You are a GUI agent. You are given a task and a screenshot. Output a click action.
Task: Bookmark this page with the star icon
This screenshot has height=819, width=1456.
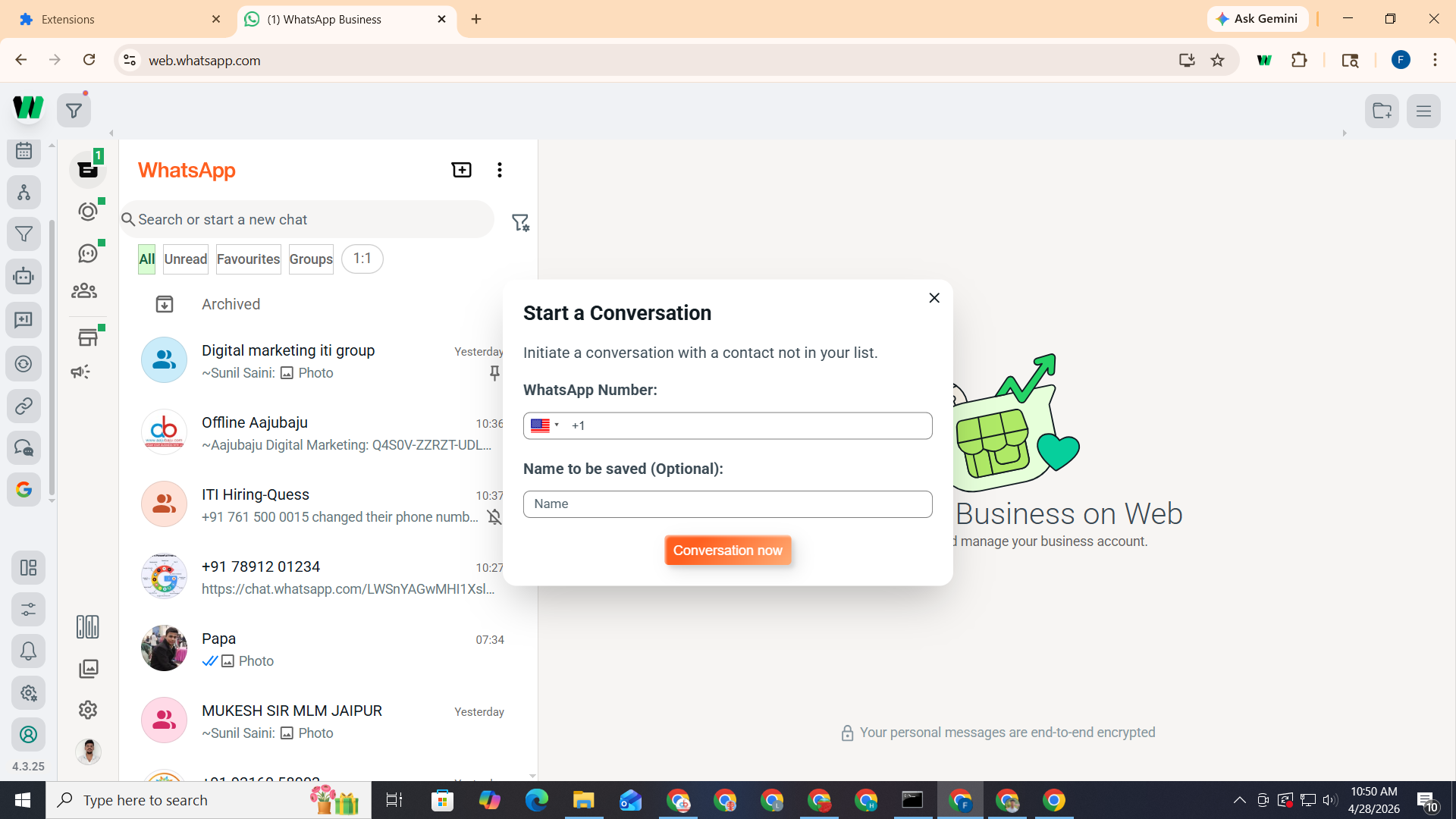click(1217, 60)
